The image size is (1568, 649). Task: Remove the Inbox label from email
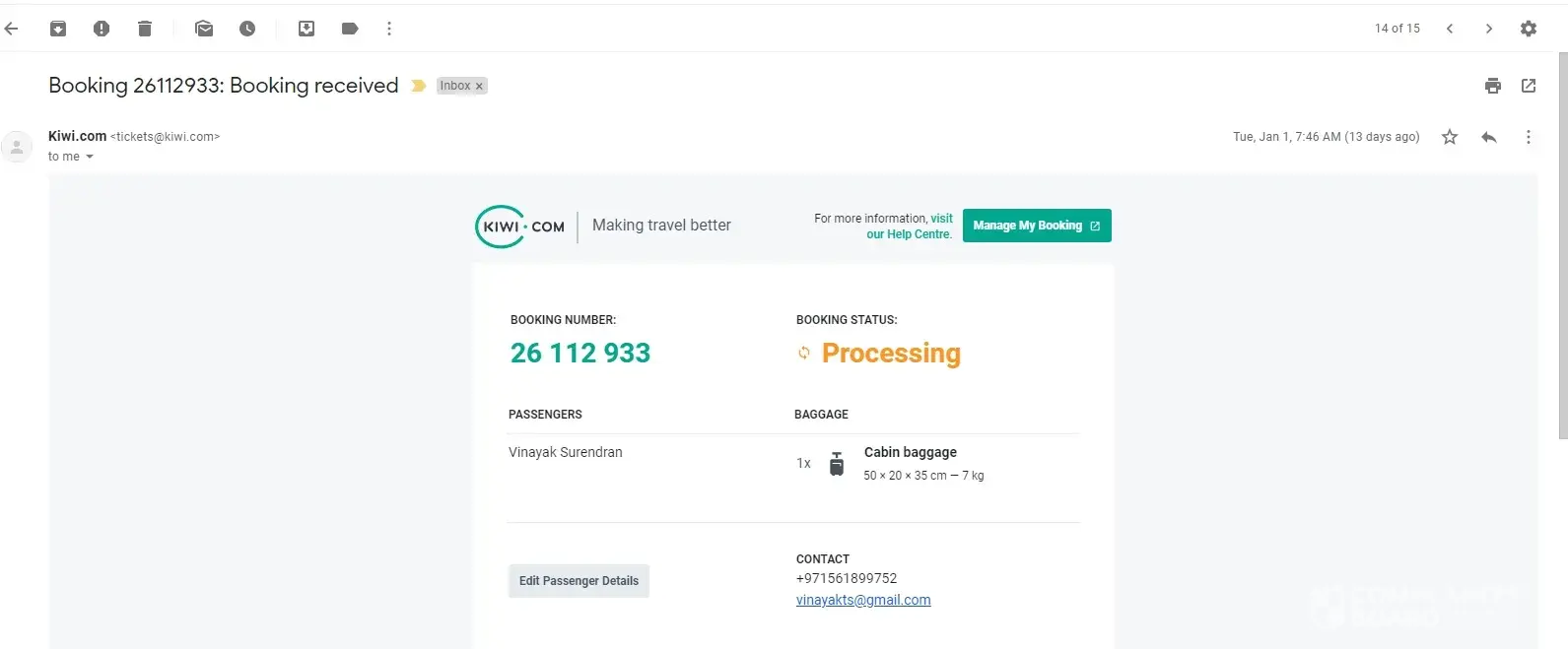[480, 87]
